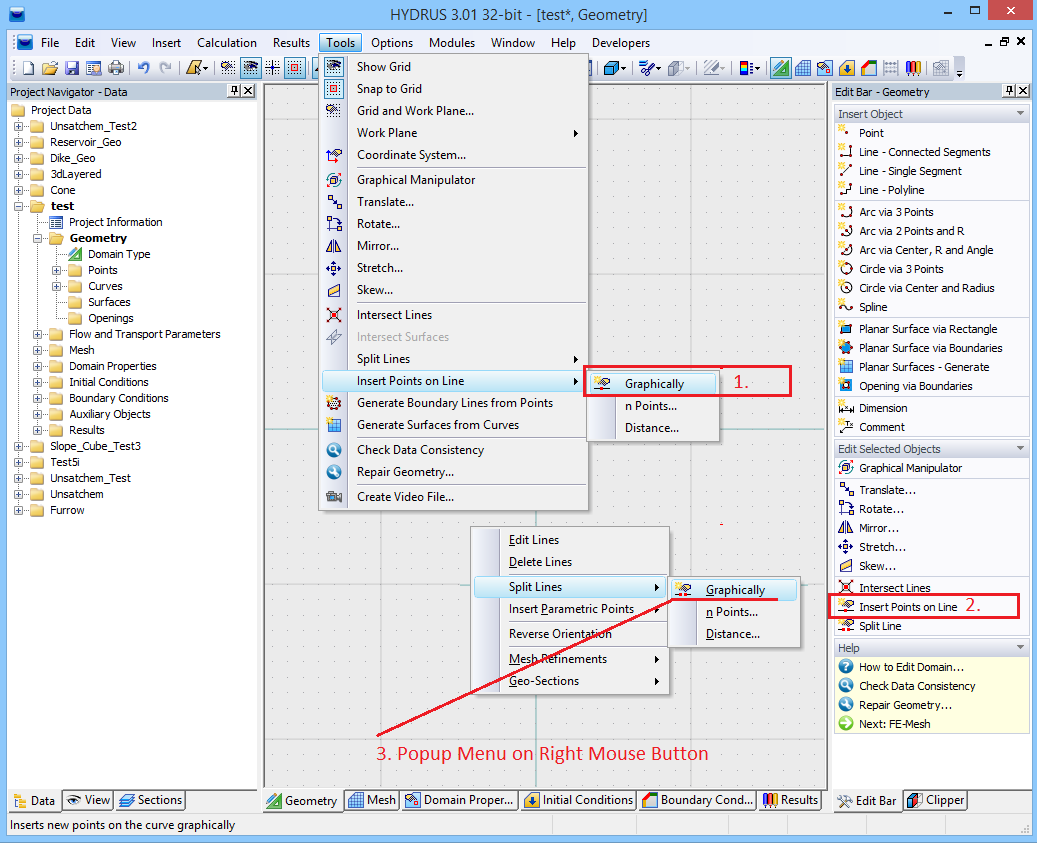1037x843 pixels.
Task: Click Next: FE-Mesh in Help section
Action: point(894,724)
